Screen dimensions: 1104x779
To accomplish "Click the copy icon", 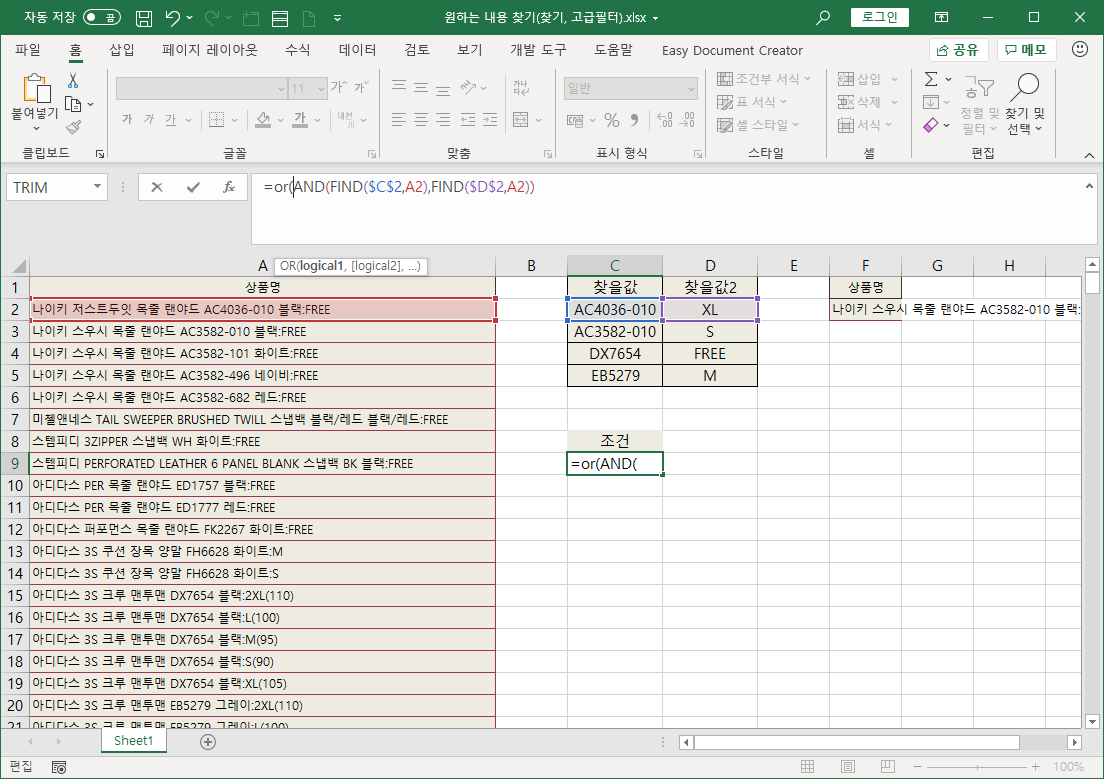I will click(73, 104).
